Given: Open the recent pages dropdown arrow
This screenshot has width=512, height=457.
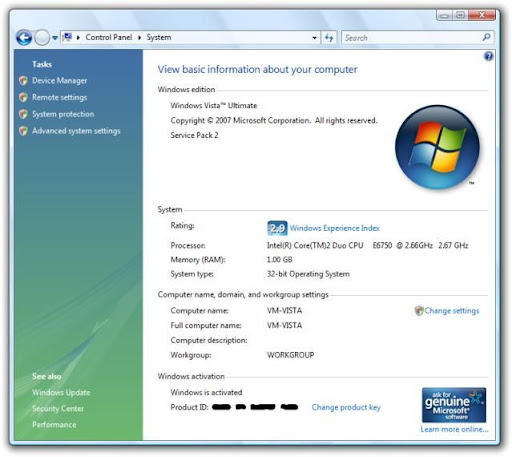Looking at the screenshot, I should (x=55, y=38).
